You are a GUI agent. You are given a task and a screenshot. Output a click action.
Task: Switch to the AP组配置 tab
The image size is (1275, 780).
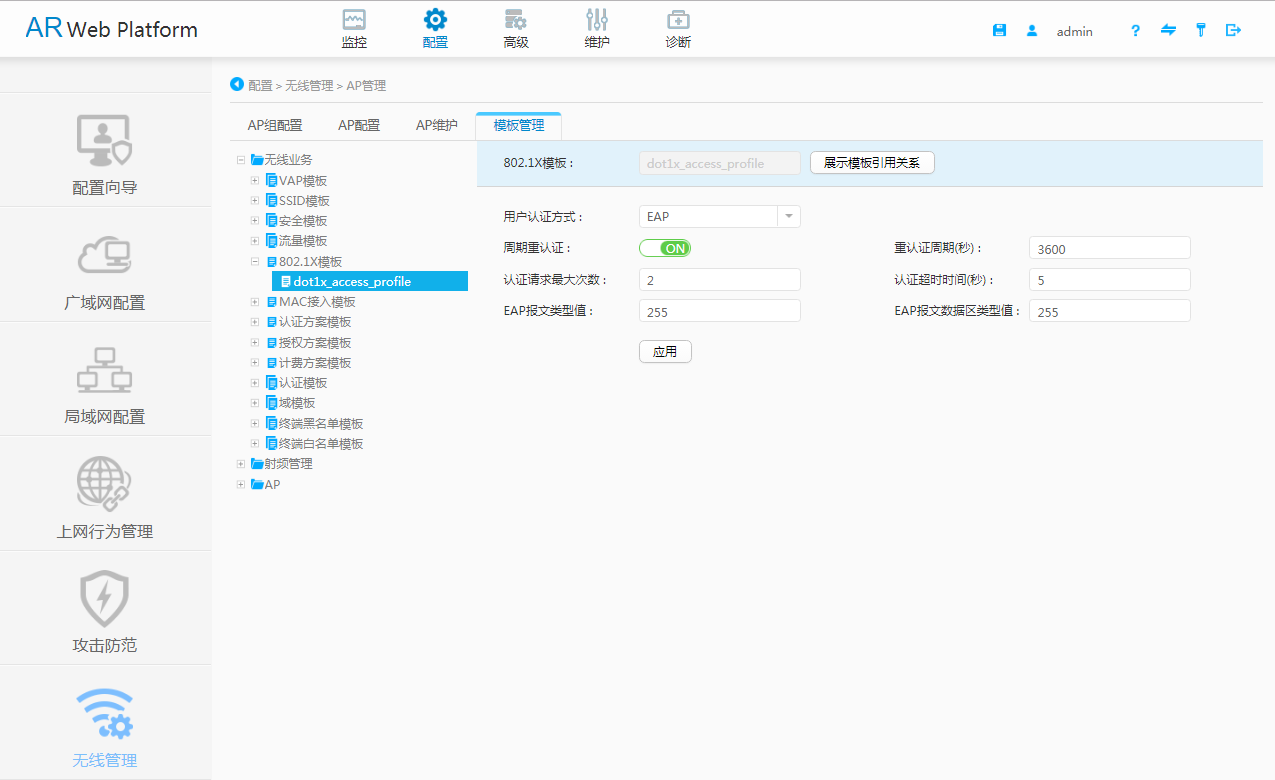275,125
